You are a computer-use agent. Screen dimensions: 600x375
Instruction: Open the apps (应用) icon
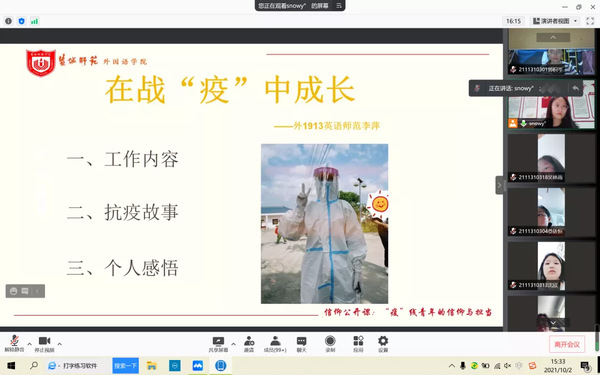point(358,344)
